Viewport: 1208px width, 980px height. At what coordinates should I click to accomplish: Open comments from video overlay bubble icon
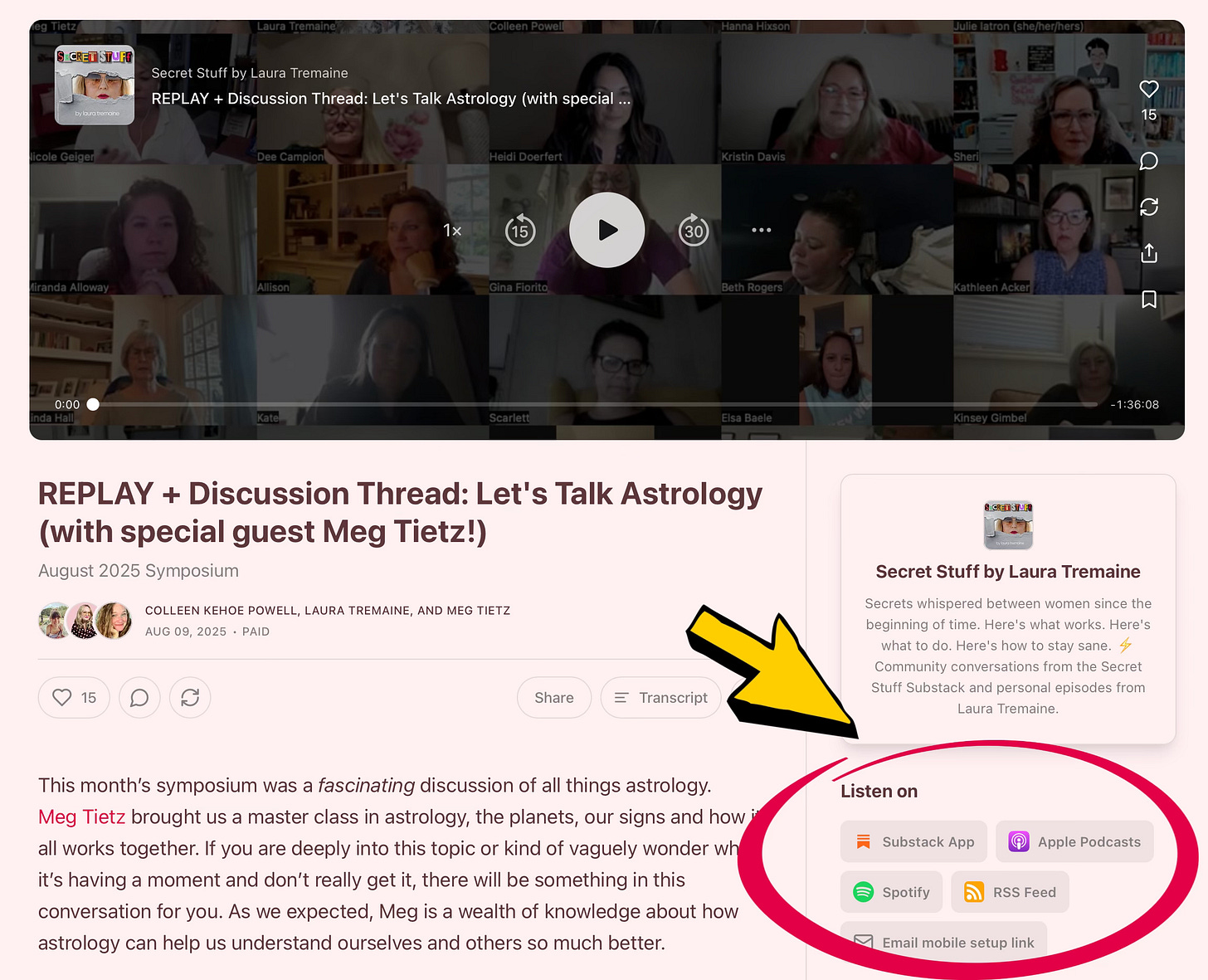pos(1149,161)
